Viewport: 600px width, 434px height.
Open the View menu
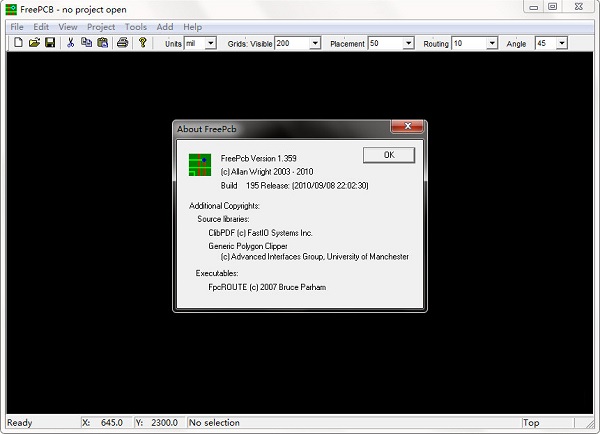[68, 27]
